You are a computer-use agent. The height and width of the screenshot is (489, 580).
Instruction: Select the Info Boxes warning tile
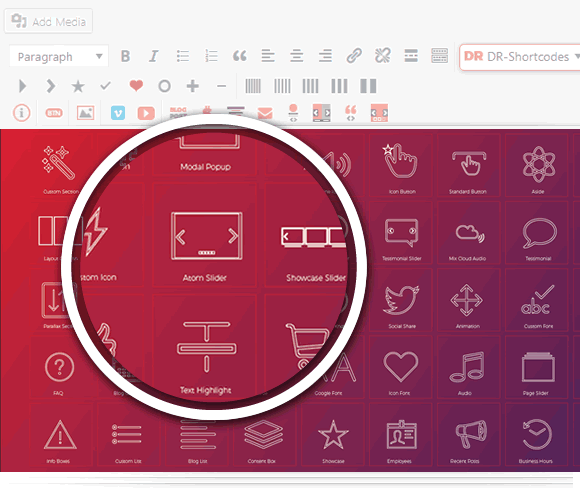[60, 435]
